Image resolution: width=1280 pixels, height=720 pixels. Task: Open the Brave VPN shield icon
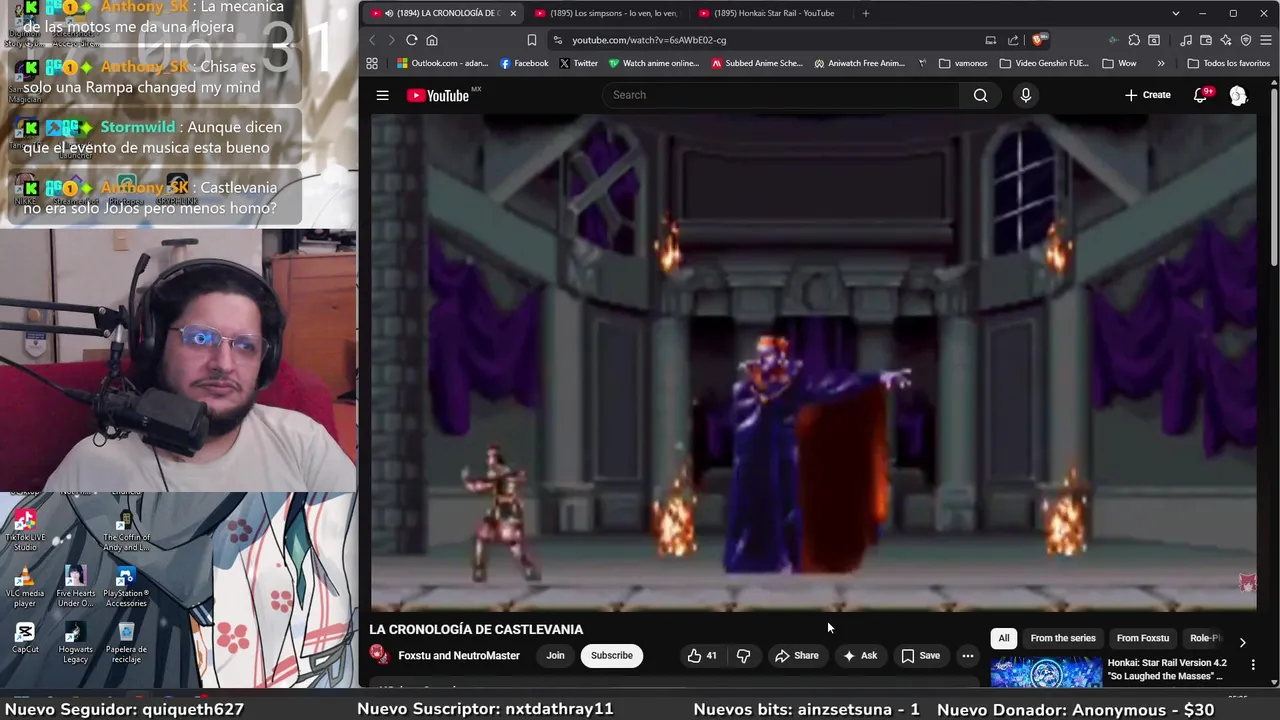1246,40
